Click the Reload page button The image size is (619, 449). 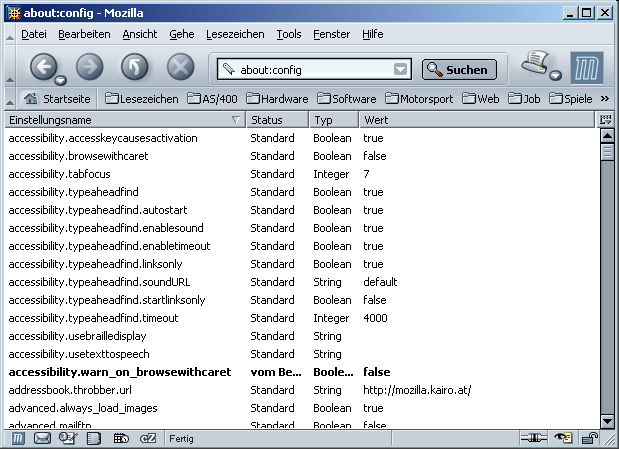point(135,66)
